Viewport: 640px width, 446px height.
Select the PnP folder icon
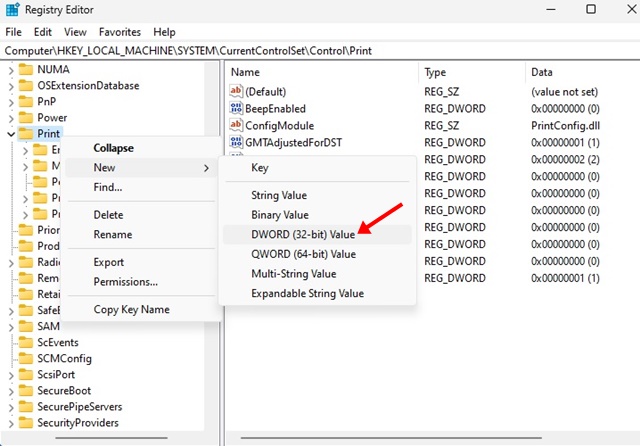pos(26,102)
